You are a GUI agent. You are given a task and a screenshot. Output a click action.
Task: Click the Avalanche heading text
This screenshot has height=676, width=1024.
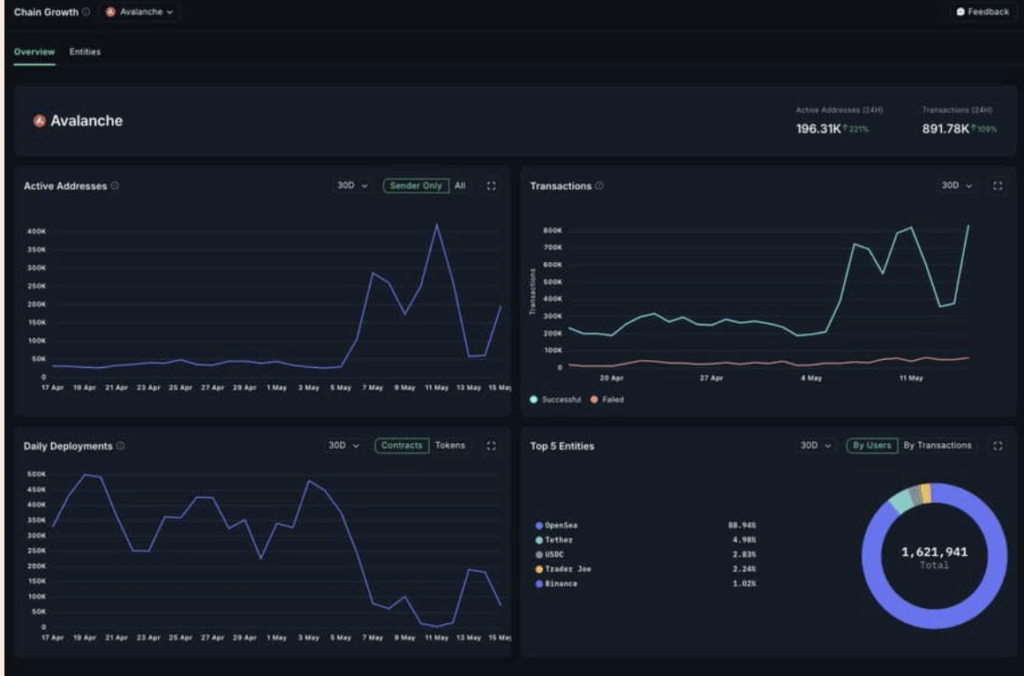[x=86, y=121]
